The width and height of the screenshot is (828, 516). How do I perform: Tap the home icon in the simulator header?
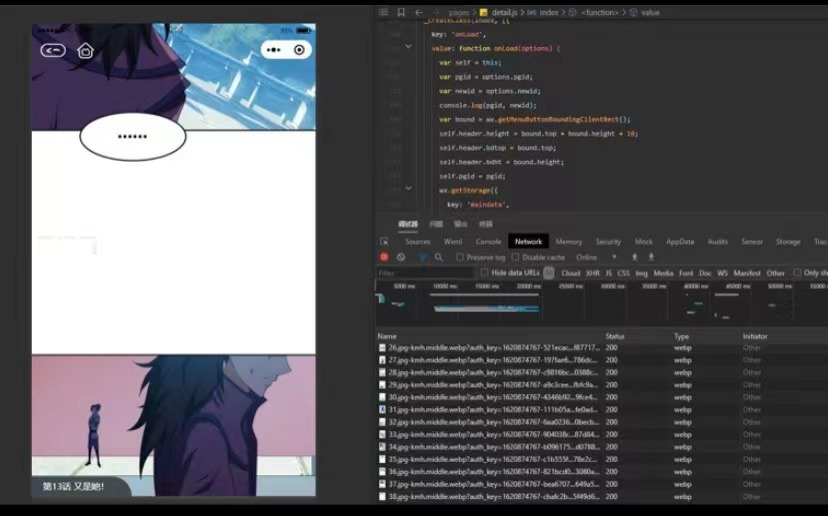click(x=86, y=51)
